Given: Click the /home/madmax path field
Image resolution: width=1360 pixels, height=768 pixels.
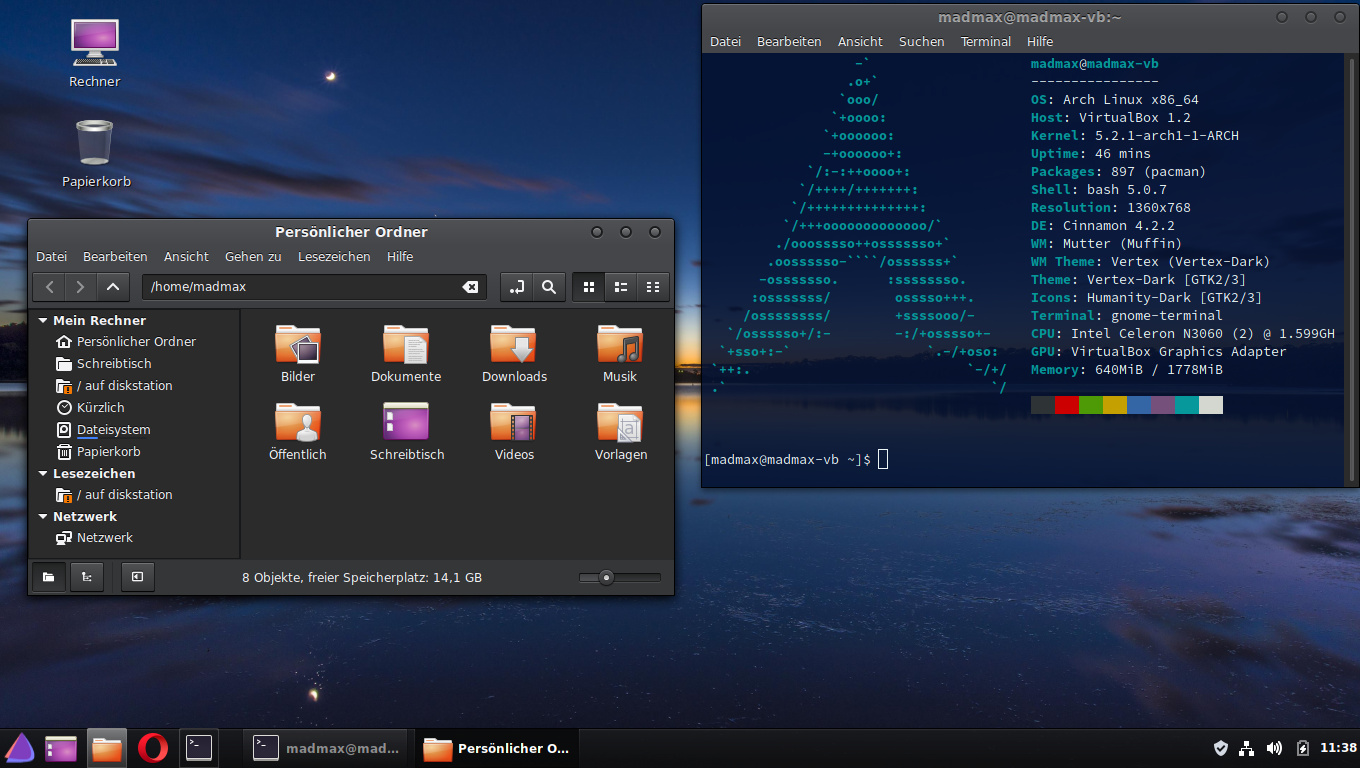Looking at the screenshot, I should click(x=300, y=287).
